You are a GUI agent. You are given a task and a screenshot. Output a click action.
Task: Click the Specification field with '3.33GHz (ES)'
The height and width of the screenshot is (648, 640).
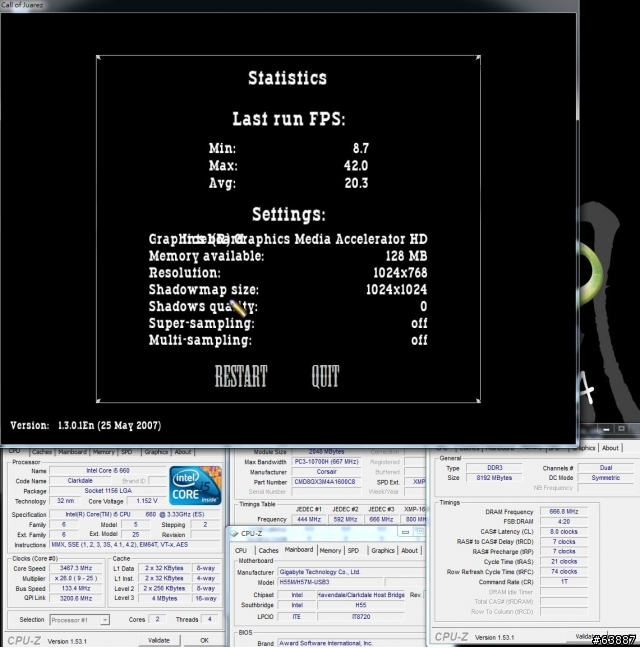click(136, 515)
